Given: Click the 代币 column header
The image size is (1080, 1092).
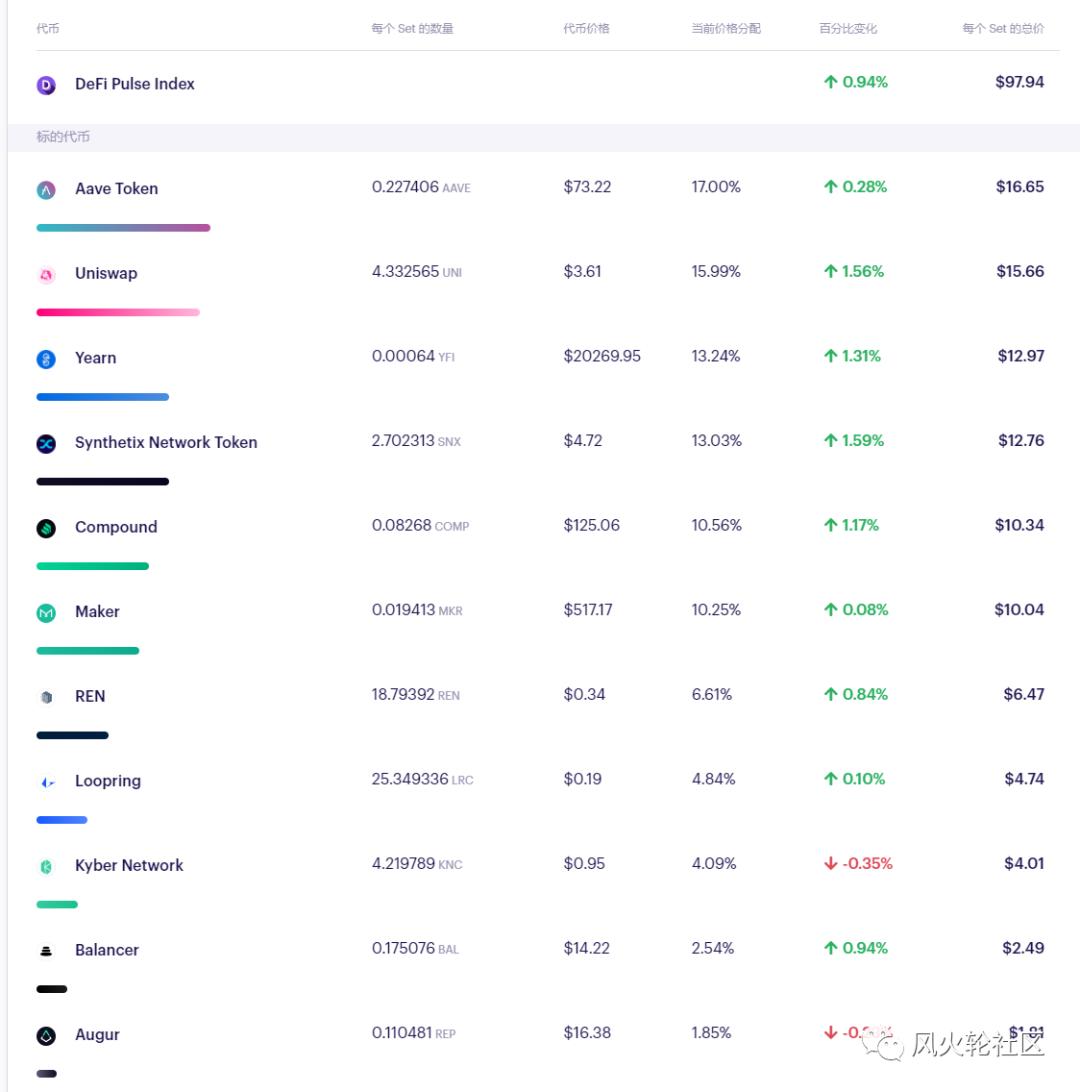Looking at the screenshot, I should pyautogui.click(x=47, y=29).
